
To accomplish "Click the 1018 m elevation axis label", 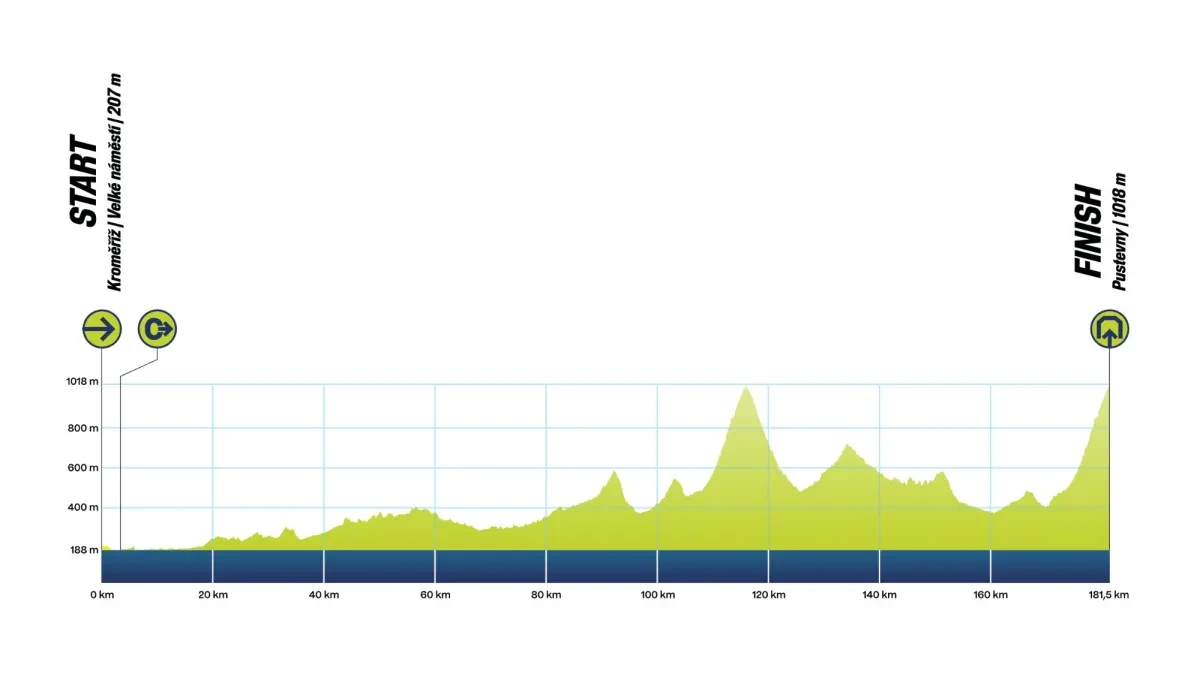I will coord(80,382).
